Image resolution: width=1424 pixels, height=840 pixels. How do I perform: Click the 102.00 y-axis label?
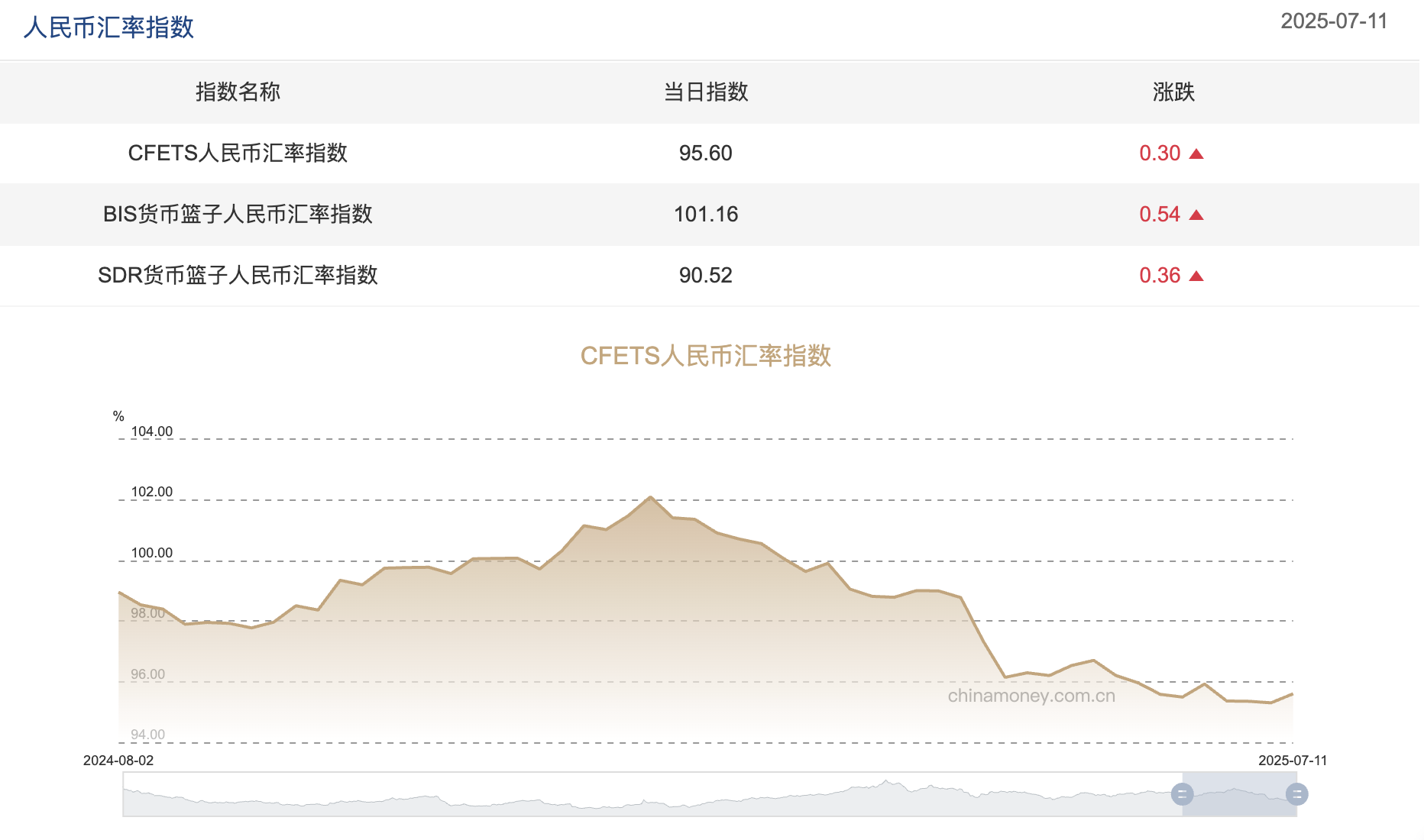pyautogui.click(x=151, y=492)
